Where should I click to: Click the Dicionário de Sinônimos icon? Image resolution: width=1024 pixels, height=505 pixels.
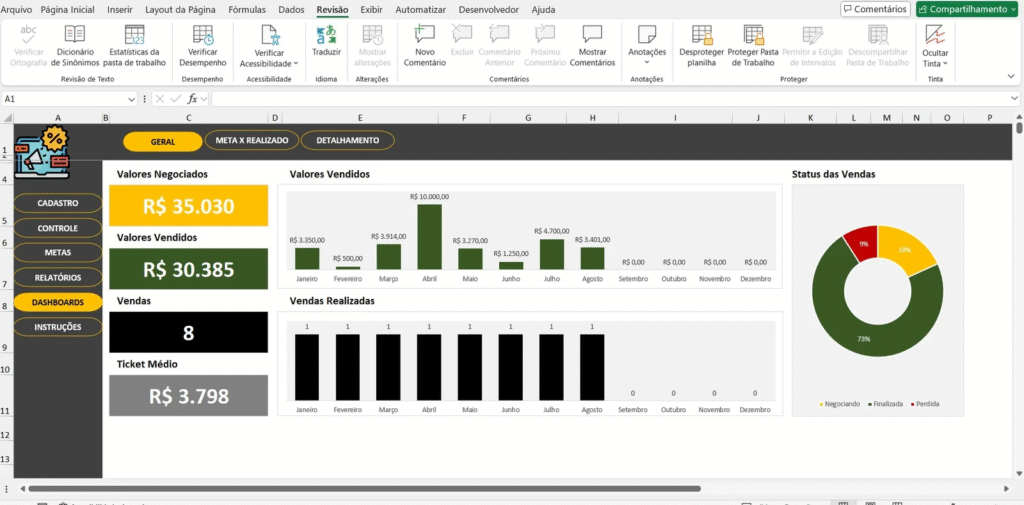[x=75, y=36]
